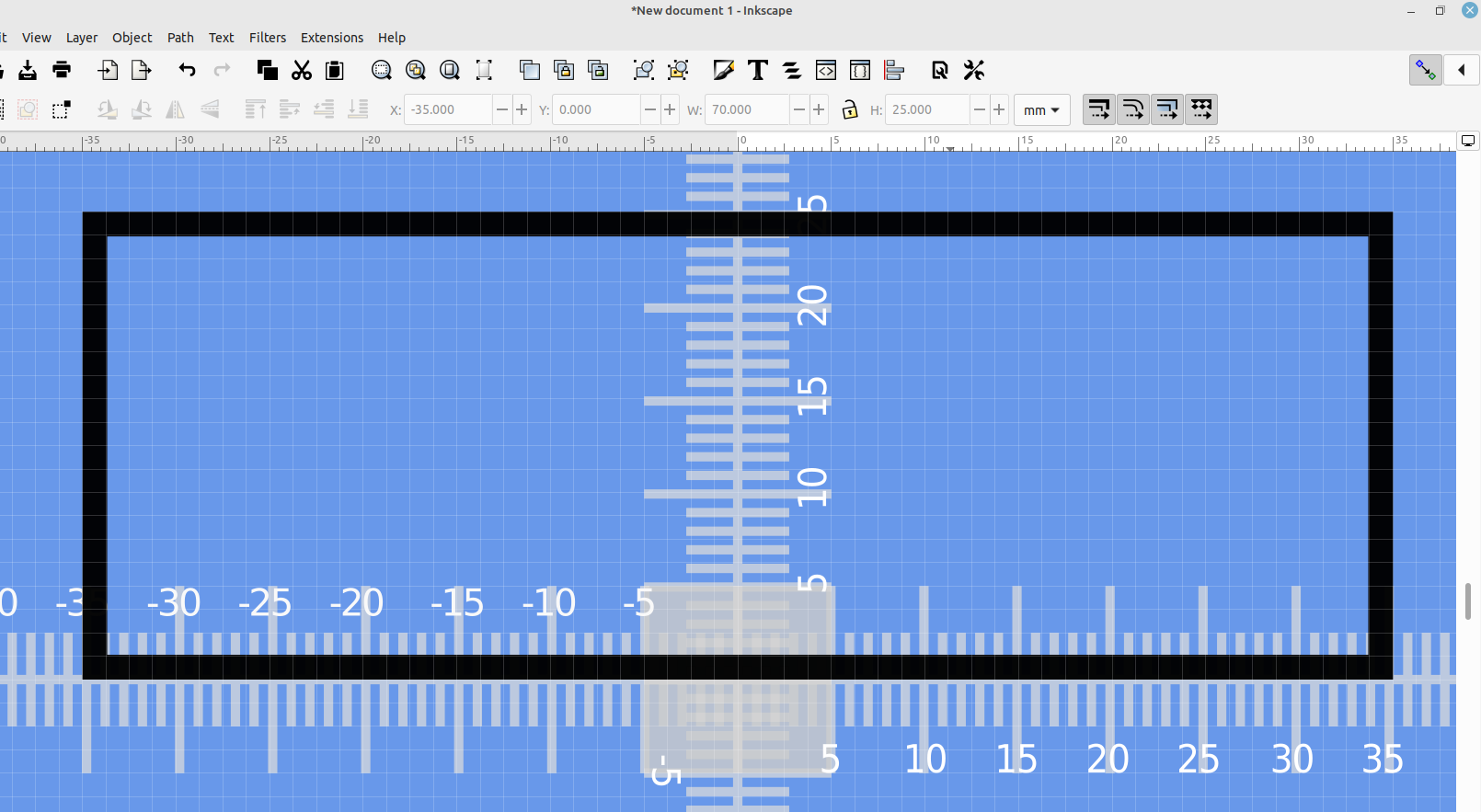
Task: Open the mm units dropdown
Action: [1042, 109]
